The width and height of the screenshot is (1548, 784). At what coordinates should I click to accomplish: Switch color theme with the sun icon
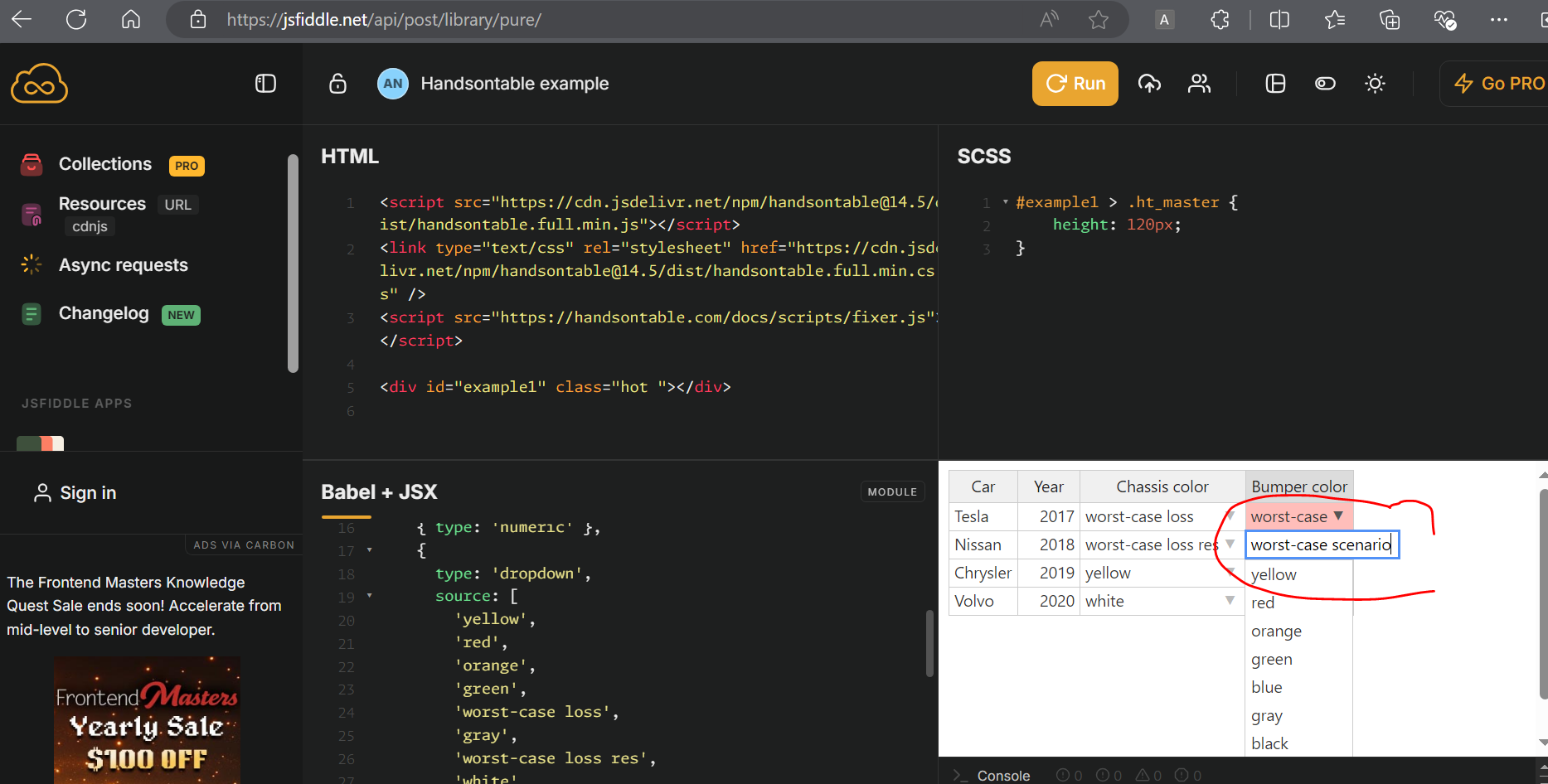(x=1375, y=84)
